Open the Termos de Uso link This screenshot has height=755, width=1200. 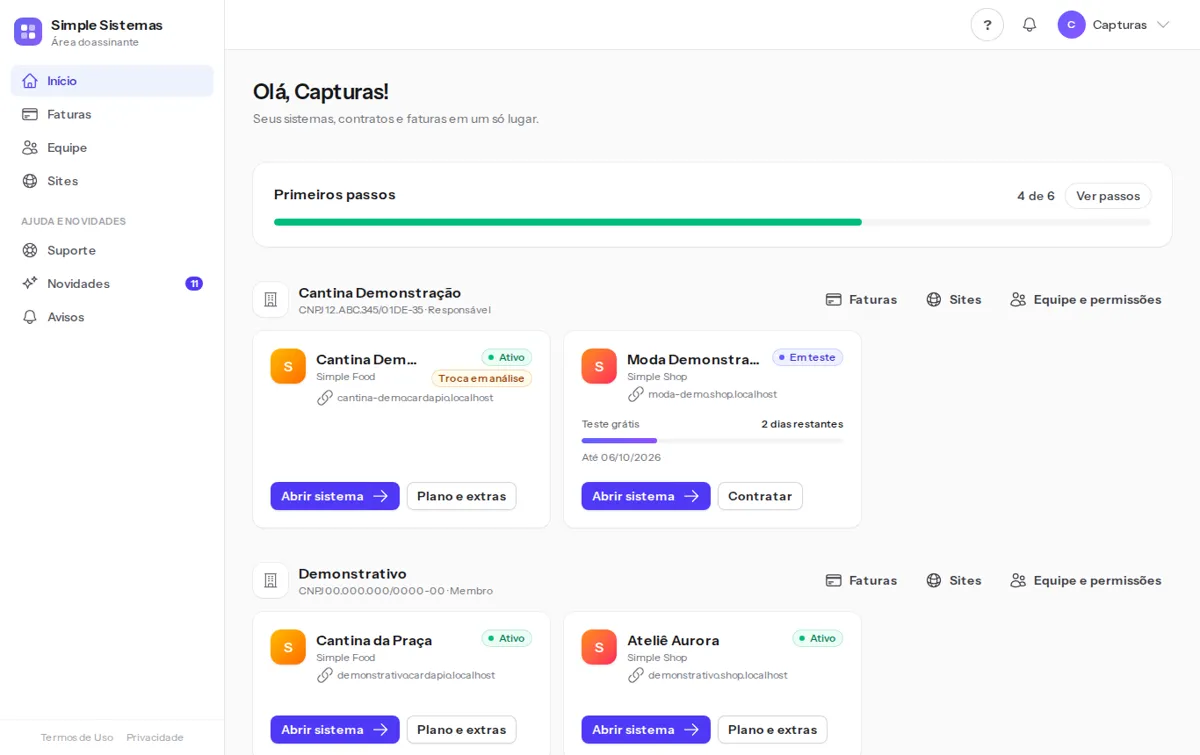(77, 738)
